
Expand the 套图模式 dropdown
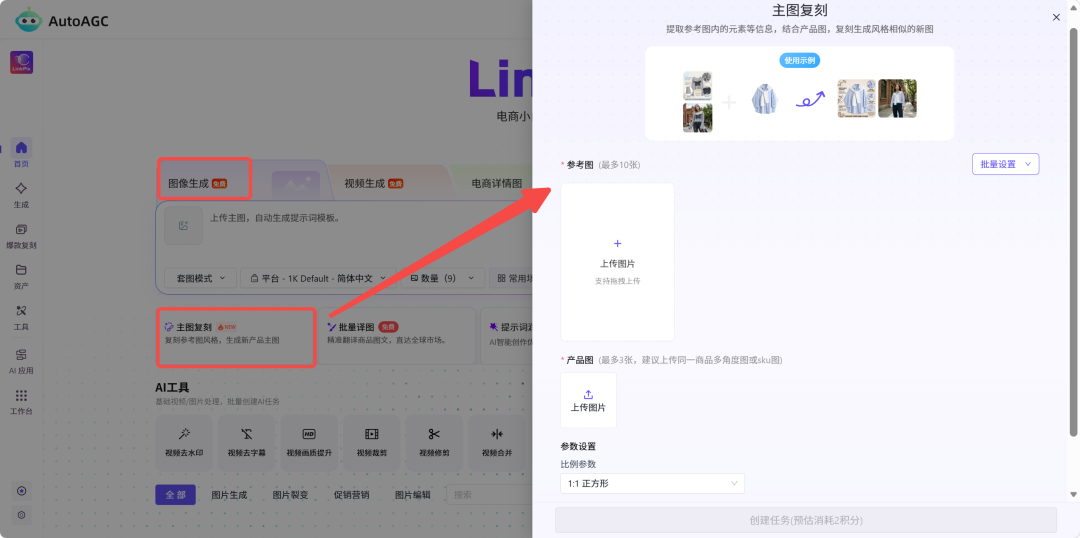point(200,278)
